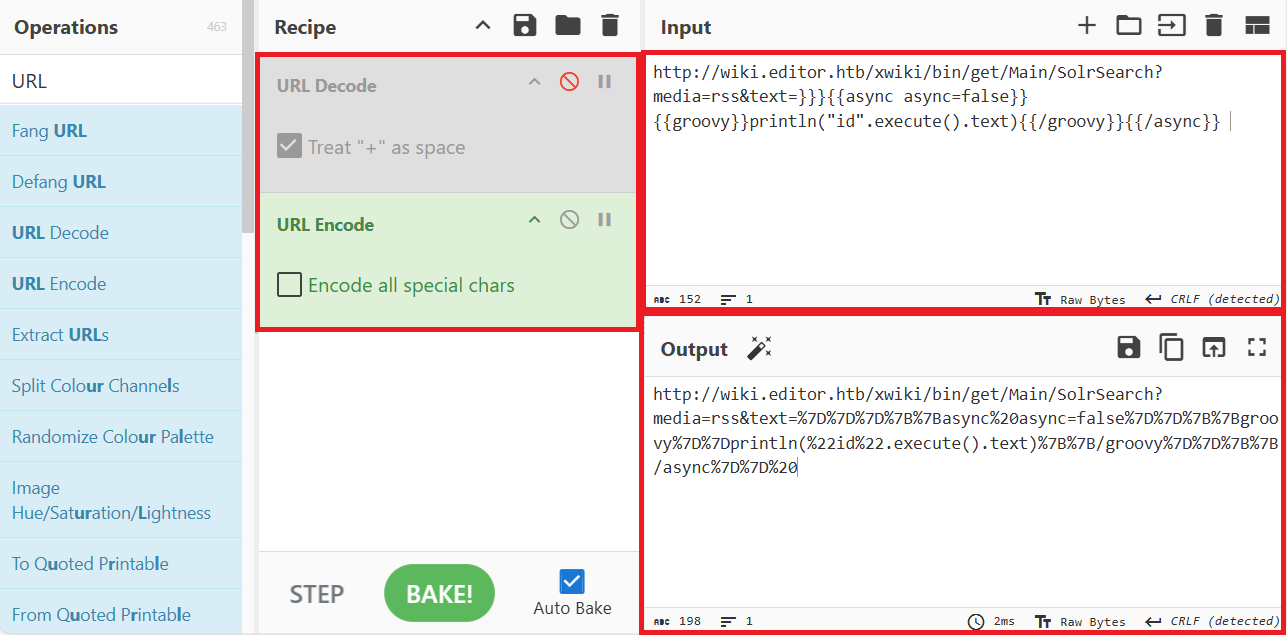
Task: Collapse the URL Decode operation
Action: pyautogui.click(x=534, y=82)
